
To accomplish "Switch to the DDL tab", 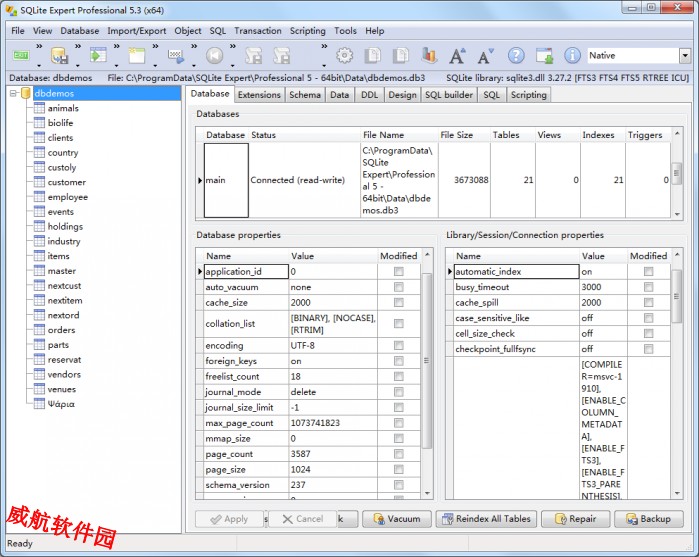I will [x=369, y=95].
